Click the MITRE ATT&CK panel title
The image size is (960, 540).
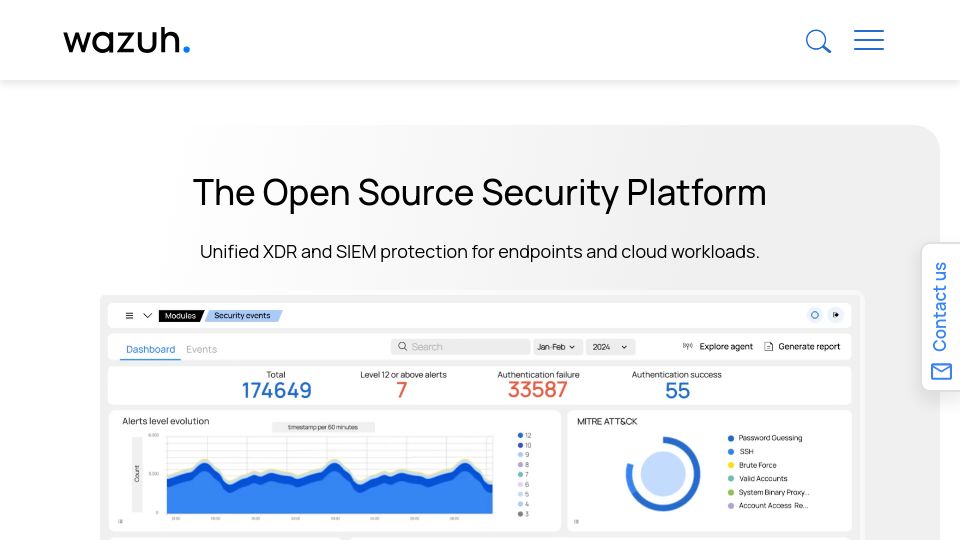pyautogui.click(x=607, y=421)
